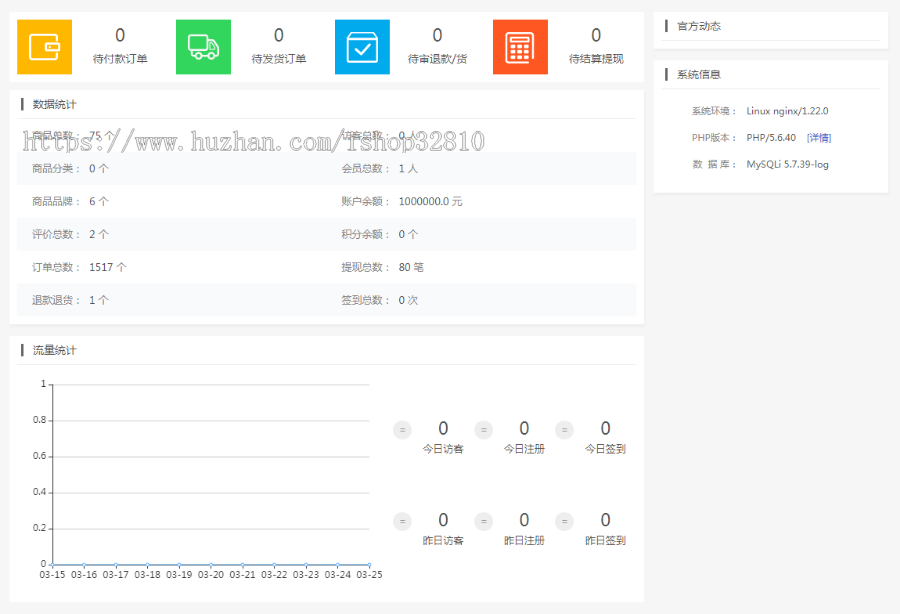This screenshot has width=900, height=614.
Task: Click the yellow wallet pending-payment orders icon
Action: coord(44,47)
